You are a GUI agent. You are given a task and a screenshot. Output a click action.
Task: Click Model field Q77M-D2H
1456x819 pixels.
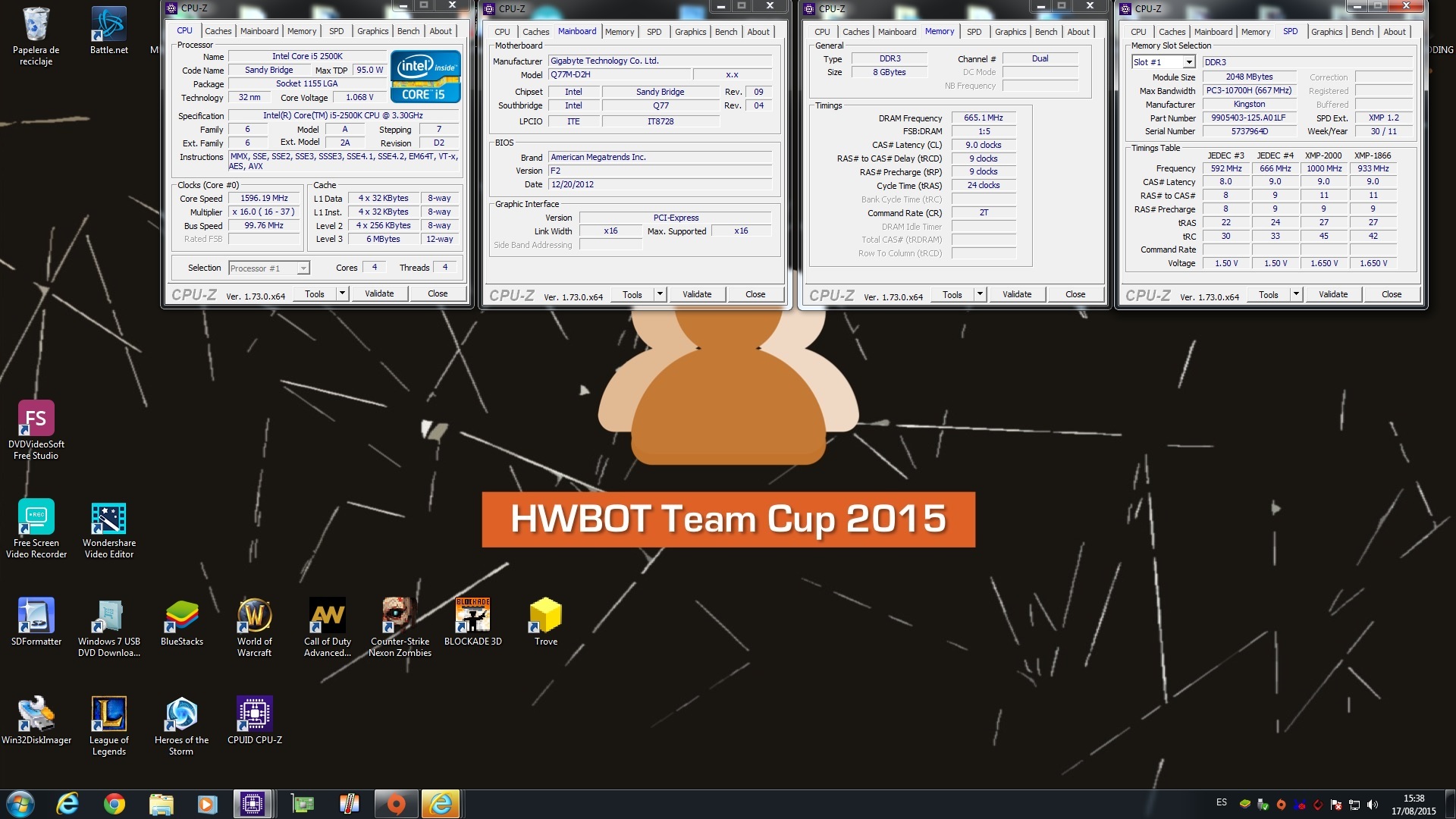pos(620,74)
